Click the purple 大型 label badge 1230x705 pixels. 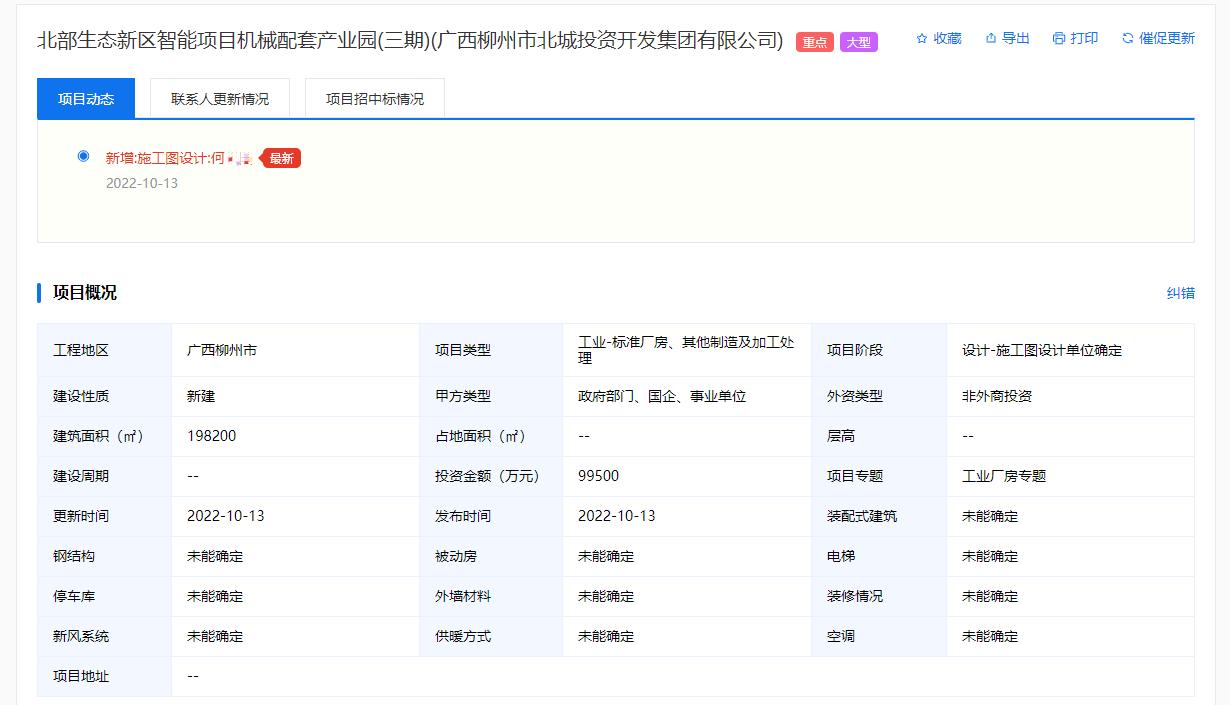coord(858,41)
